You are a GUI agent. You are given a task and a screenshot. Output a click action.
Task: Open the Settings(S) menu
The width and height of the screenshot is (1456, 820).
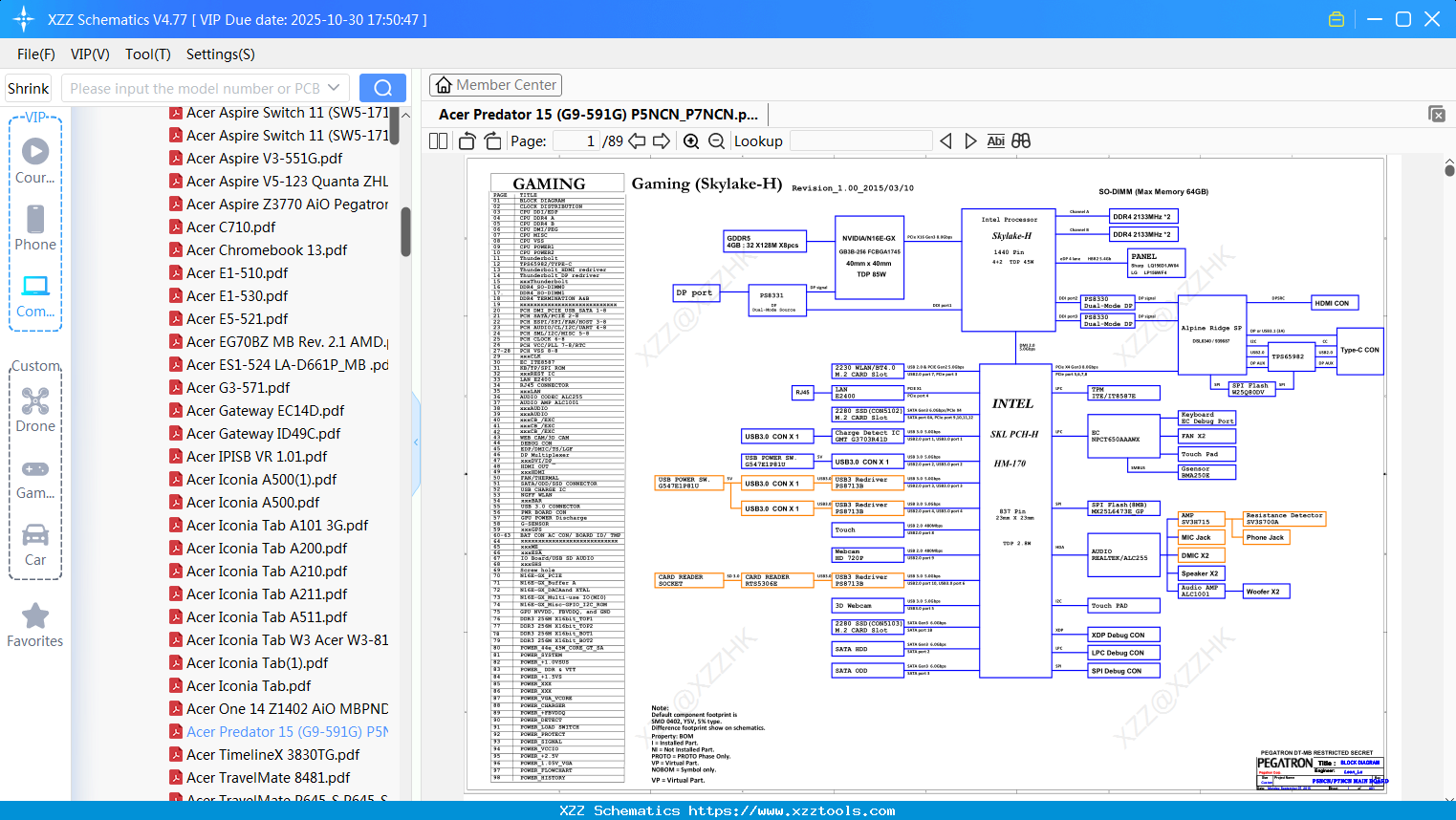point(221,54)
